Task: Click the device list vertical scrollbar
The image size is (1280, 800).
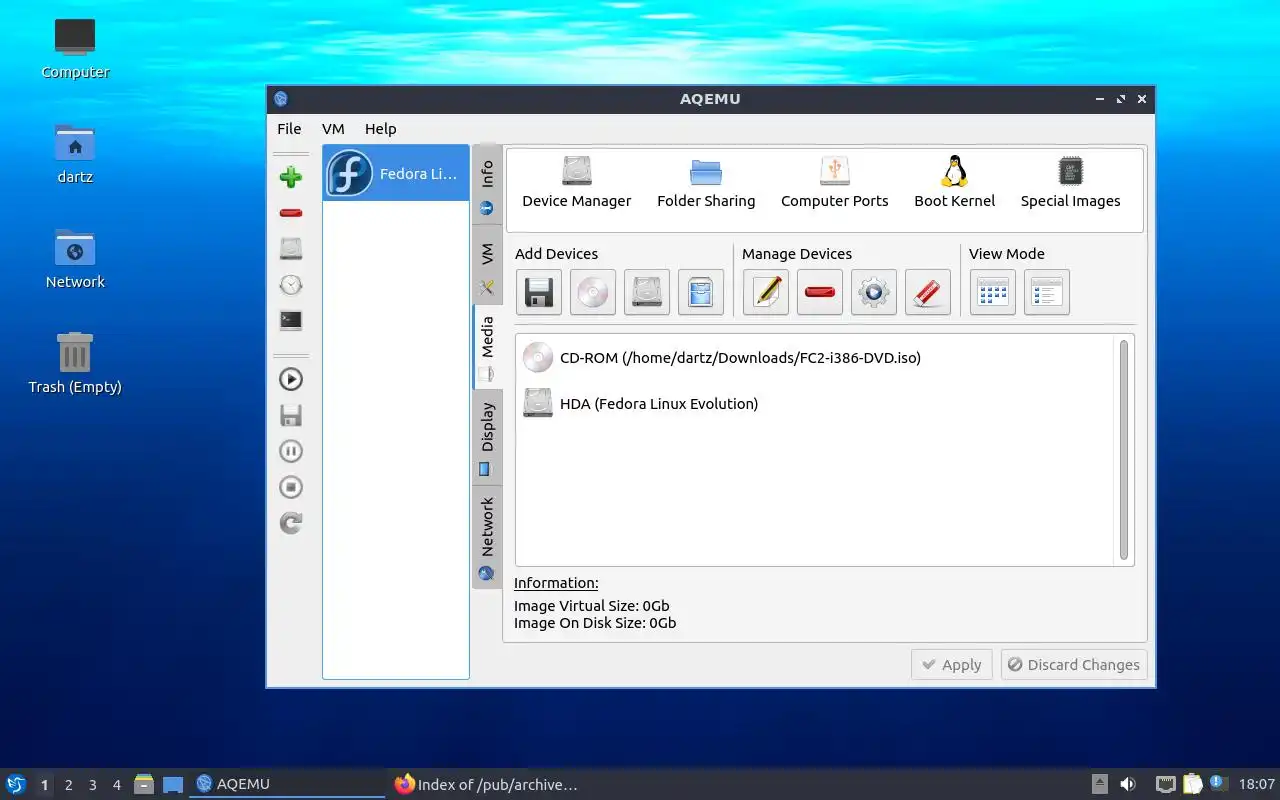Action: point(1124,450)
